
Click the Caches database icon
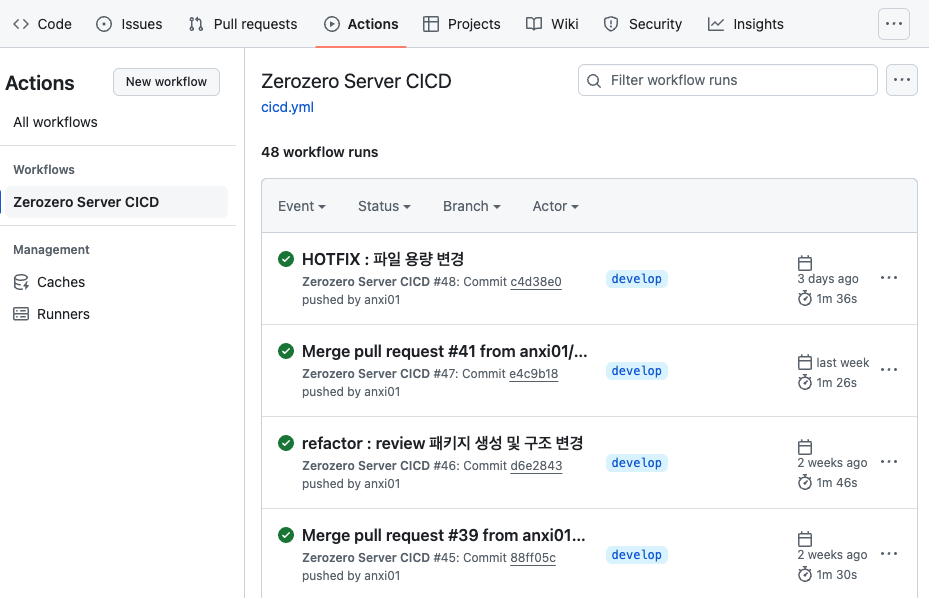pyautogui.click(x=21, y=282)
